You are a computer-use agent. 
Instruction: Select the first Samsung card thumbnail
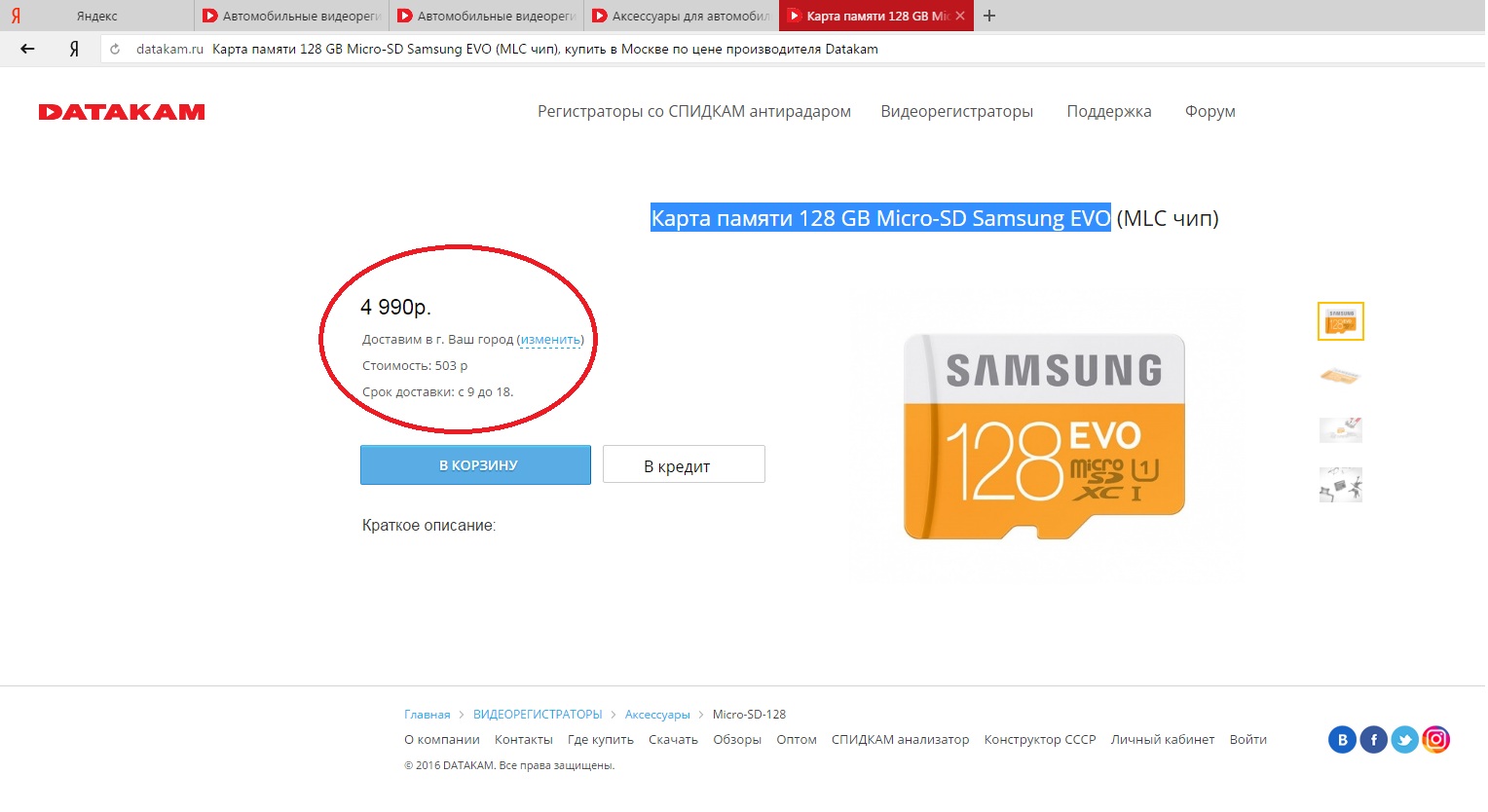point(1340,321)
